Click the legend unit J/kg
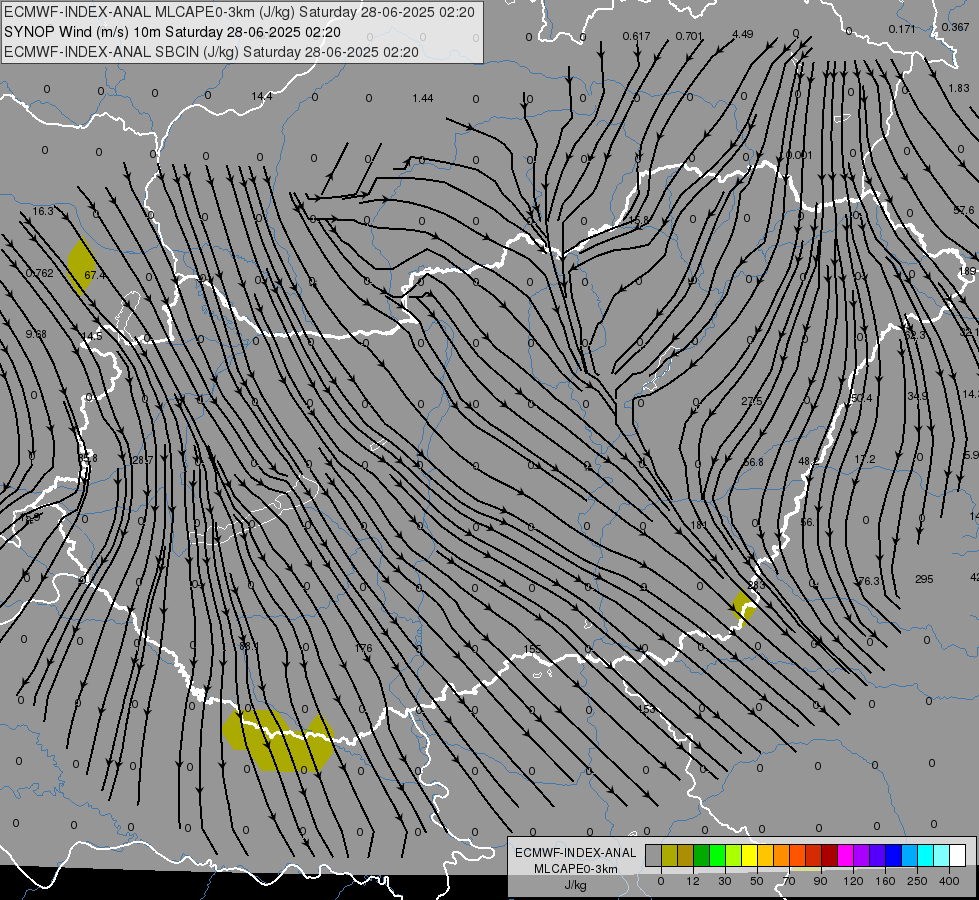Viewport: 979px width, 900px height. pos(576,885)
